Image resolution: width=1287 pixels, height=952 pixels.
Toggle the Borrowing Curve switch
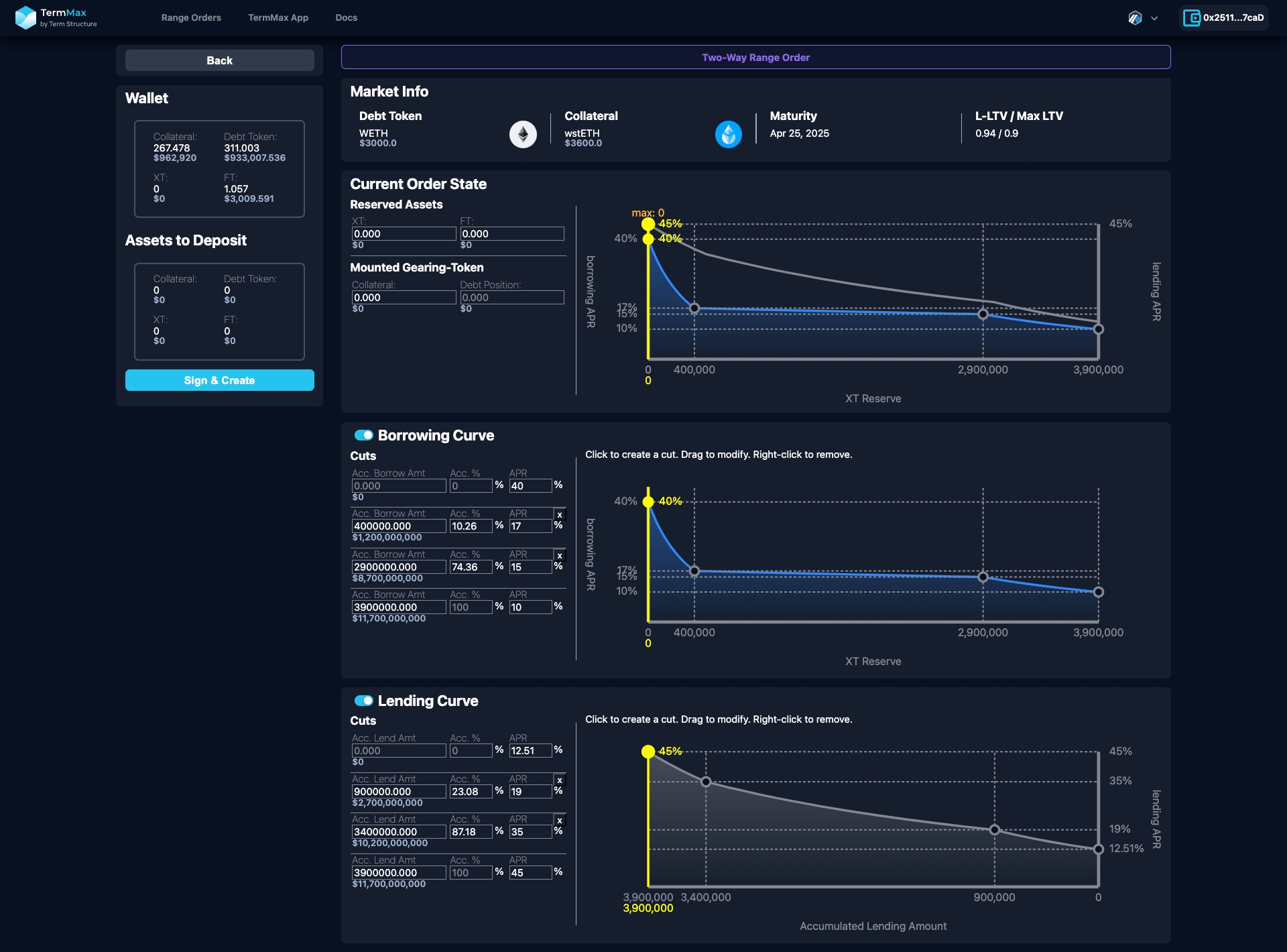364,436
